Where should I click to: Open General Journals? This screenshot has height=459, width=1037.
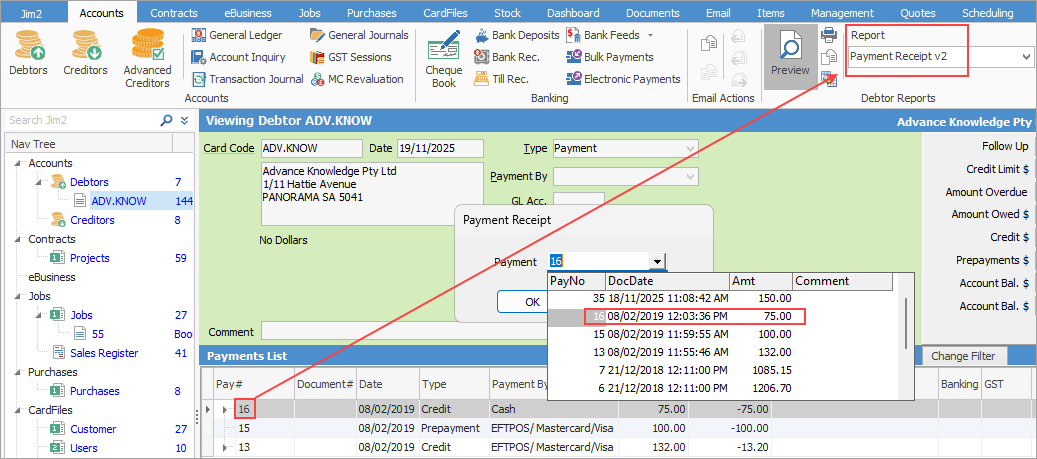click(359, 35)
